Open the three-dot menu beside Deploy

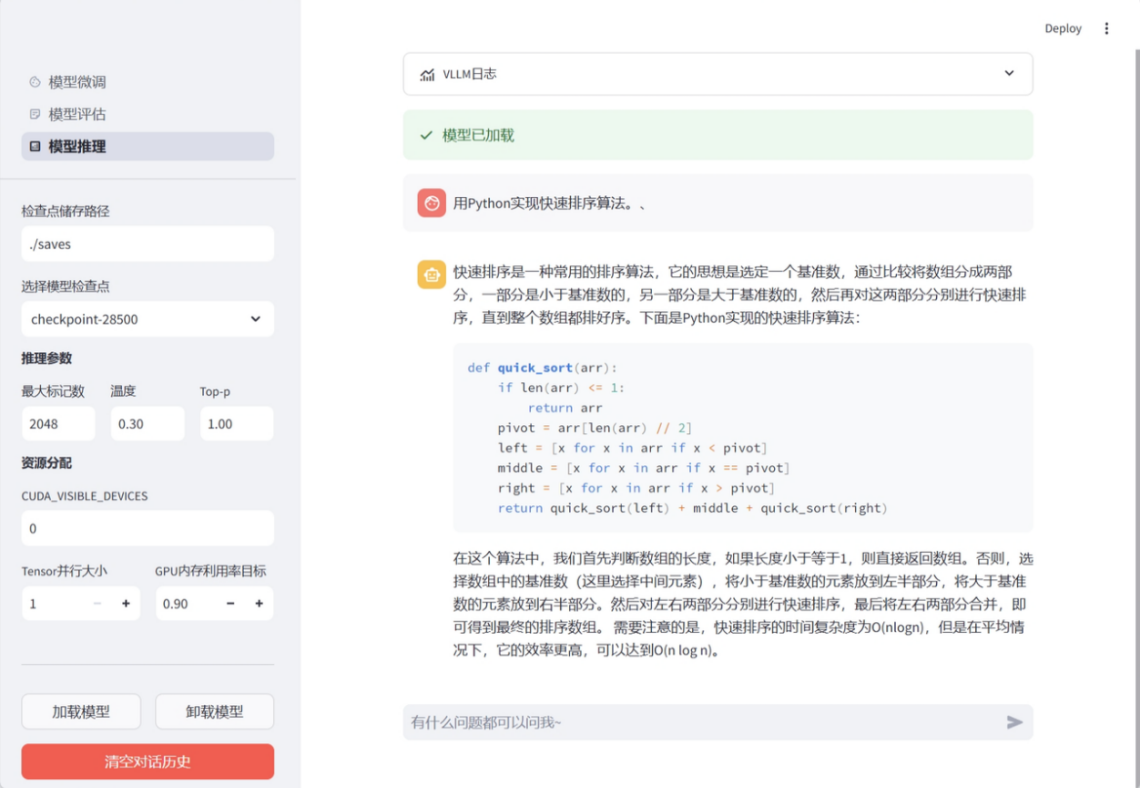coord(1106,29)
